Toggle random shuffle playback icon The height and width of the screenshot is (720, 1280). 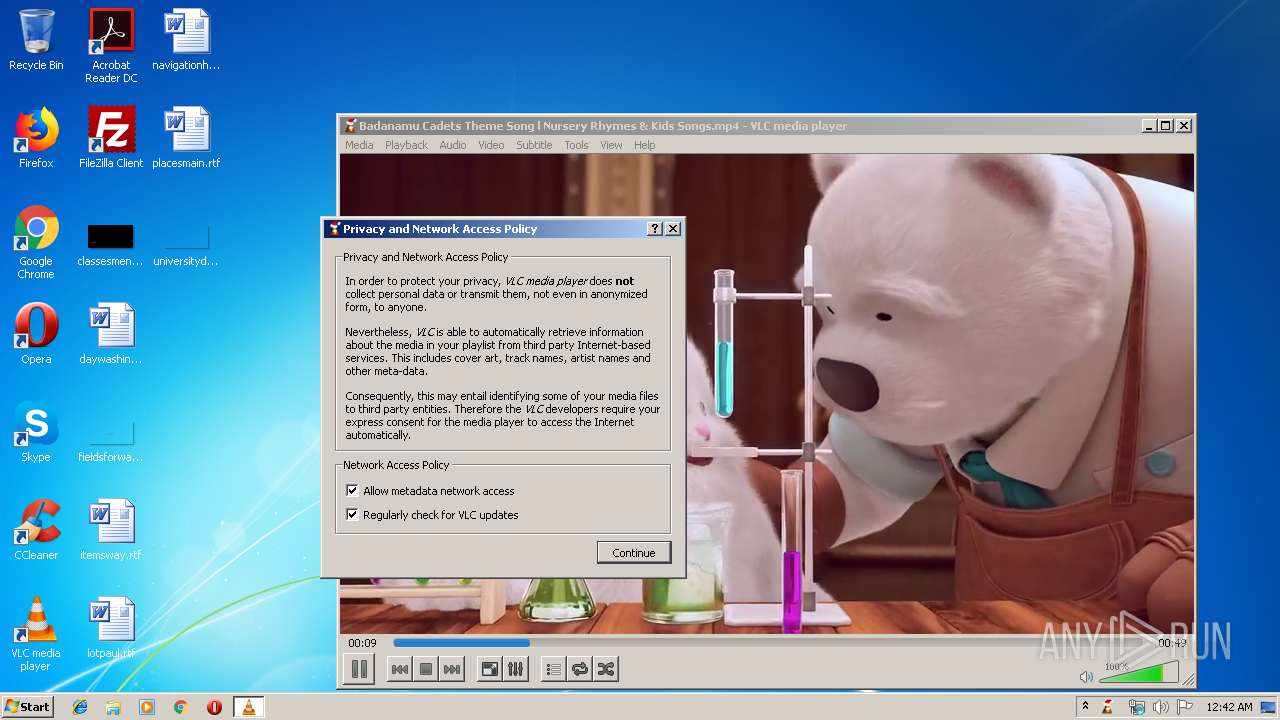coord(606,669)
